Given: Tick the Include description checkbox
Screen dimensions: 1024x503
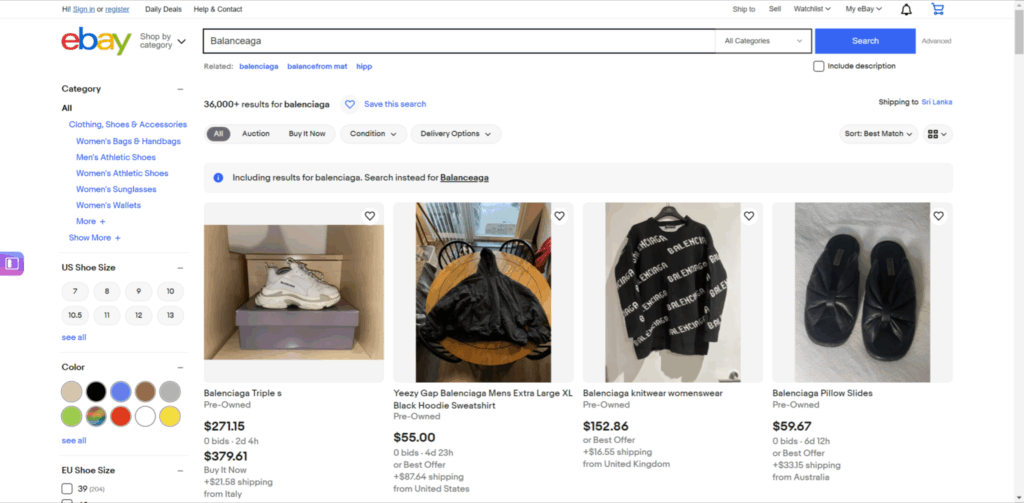Looking at the screenshot, I should click(x=818, y=66).
